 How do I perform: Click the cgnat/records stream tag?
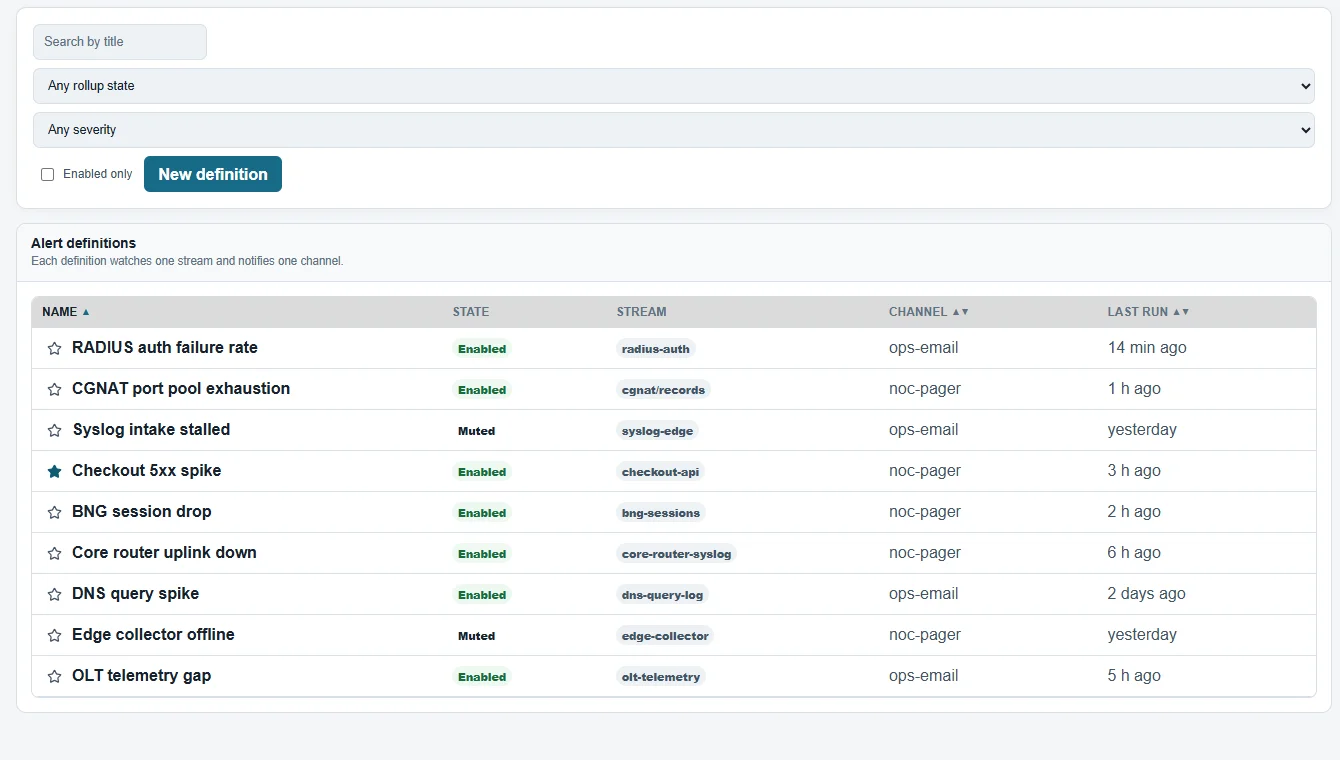click(663, 390)
